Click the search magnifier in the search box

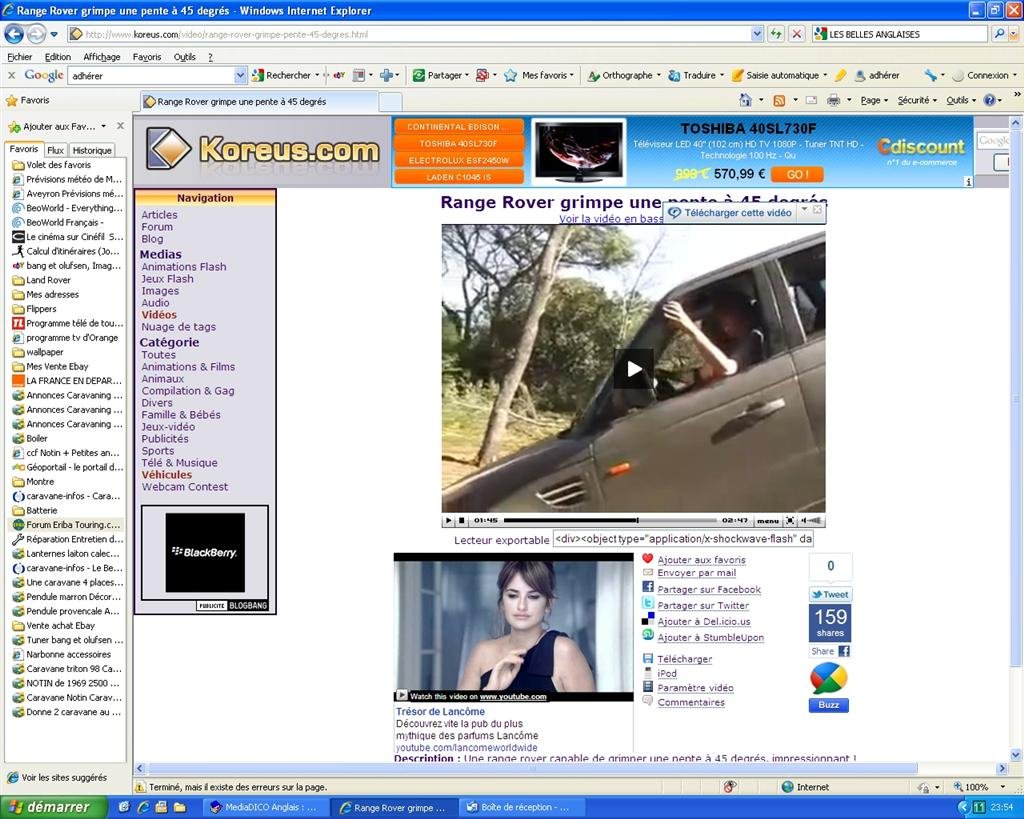[999, 34]
